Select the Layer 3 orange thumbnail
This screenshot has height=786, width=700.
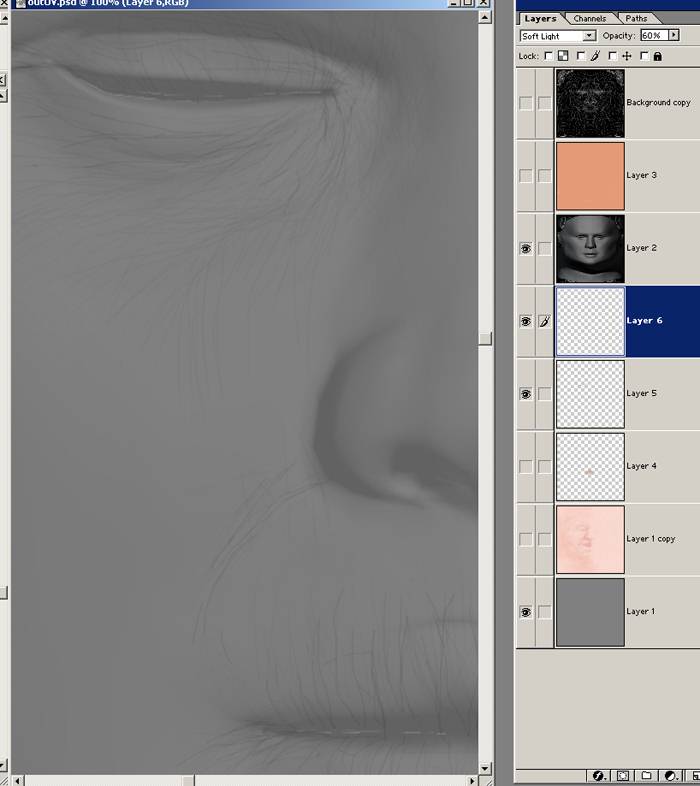(x=590, y=175)
